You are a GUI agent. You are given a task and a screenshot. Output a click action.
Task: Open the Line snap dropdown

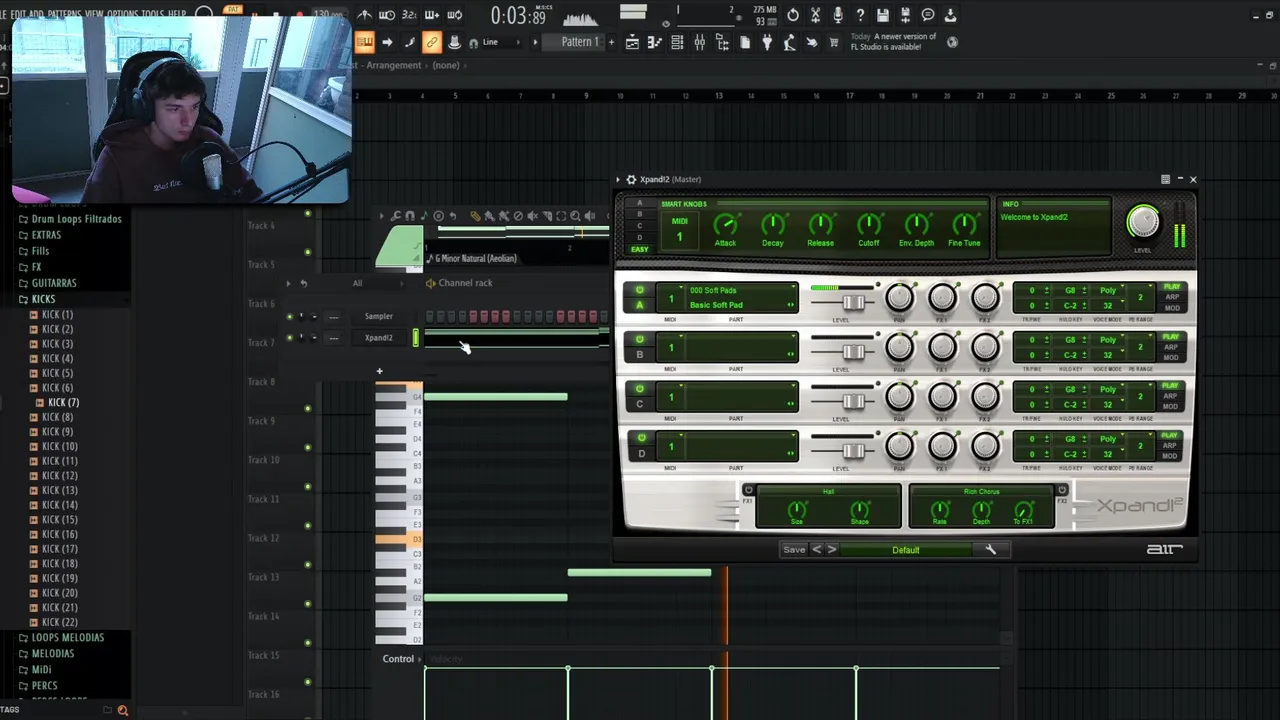click(490, 42)
